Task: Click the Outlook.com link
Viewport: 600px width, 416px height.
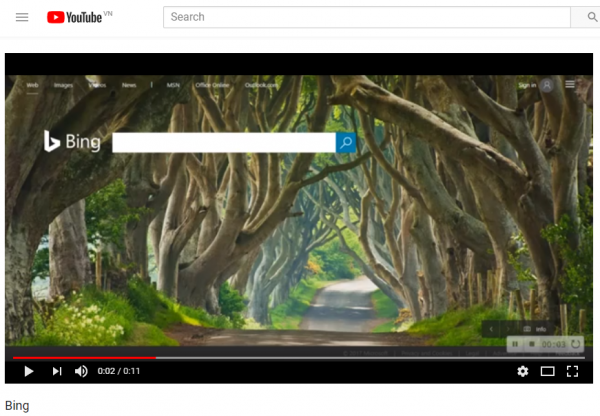Action: coord(262,85)
